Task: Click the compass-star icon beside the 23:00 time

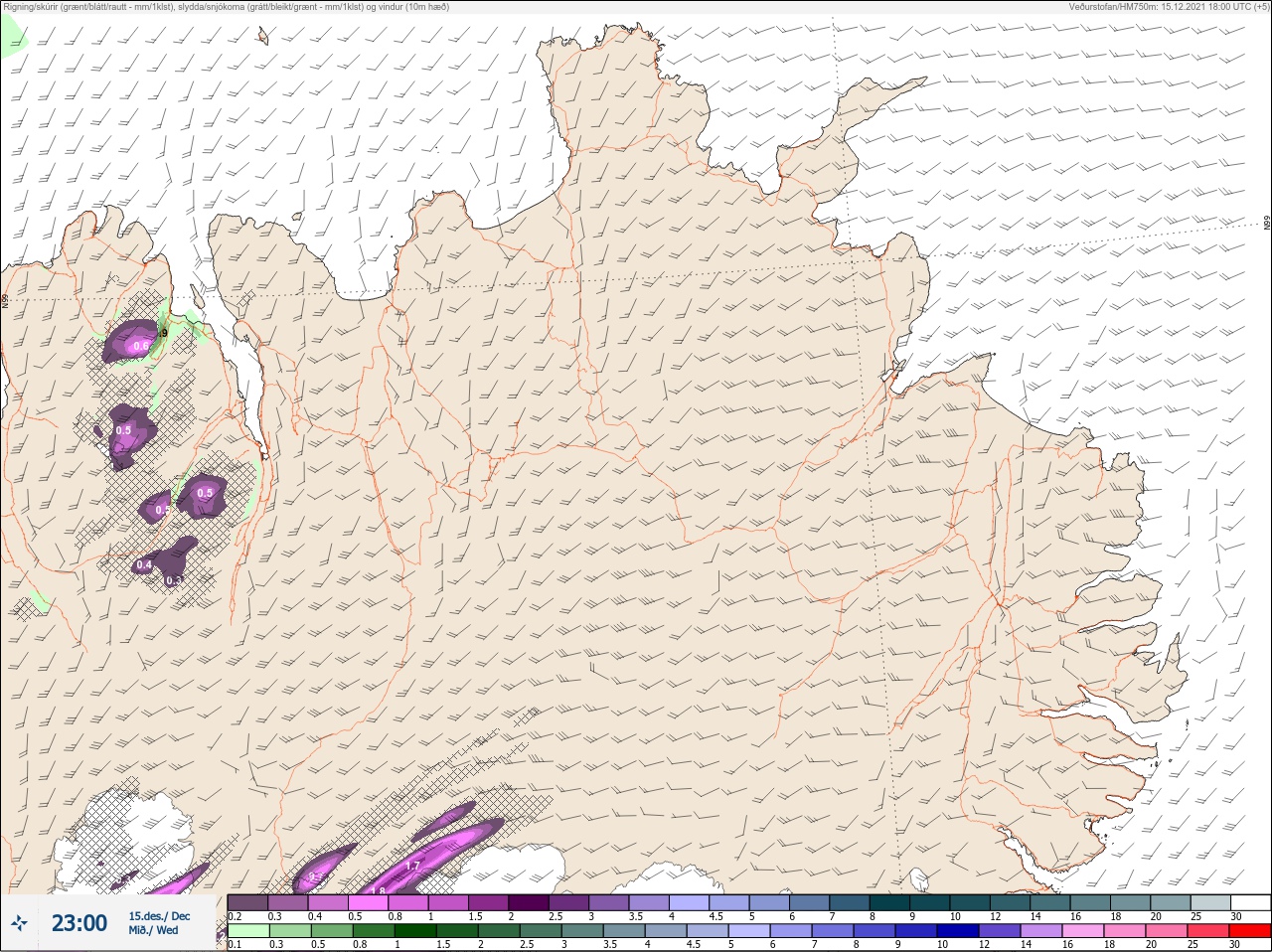Action: click(19, 923)
